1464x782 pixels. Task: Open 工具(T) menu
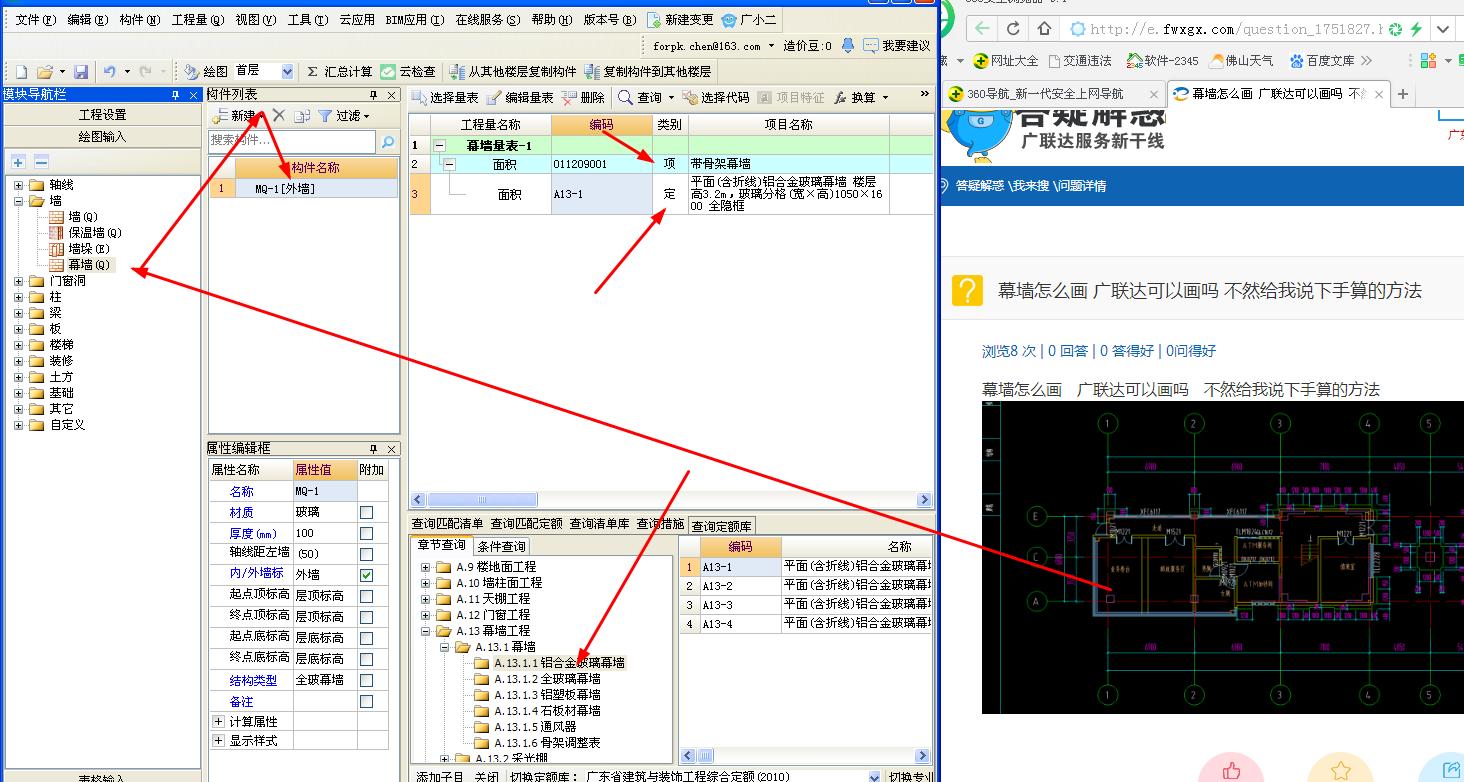coord(307,20)
